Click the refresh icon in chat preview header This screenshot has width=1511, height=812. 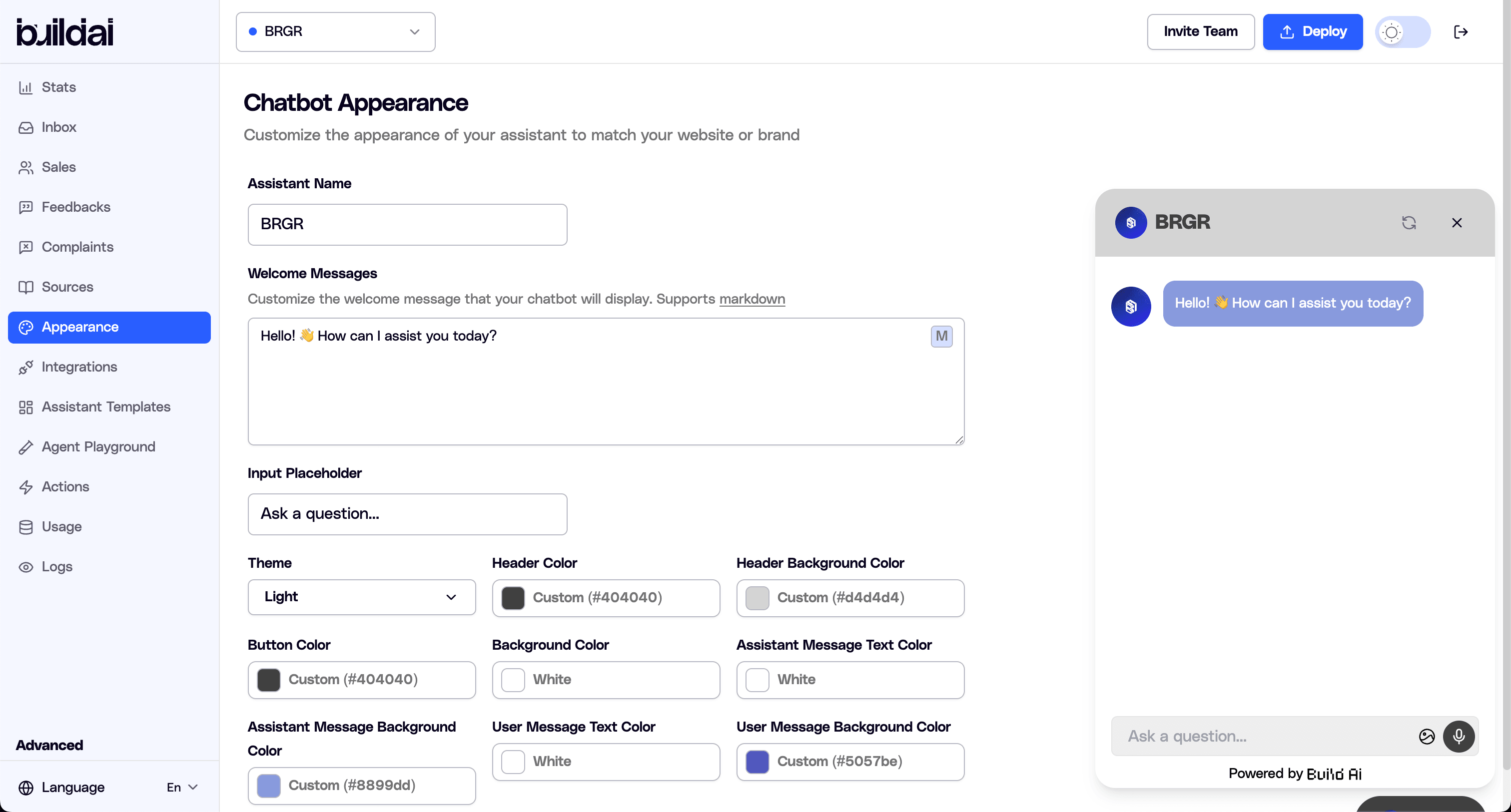coord(1410,222)
